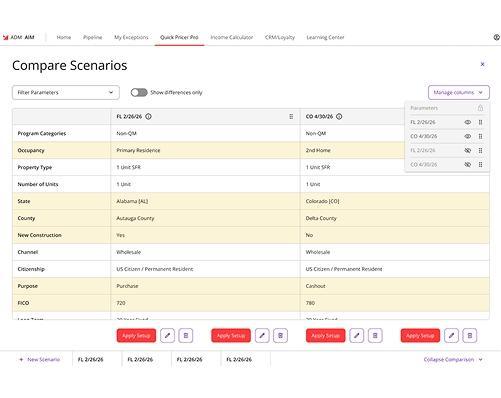This screenshot has height=398, width=501.
Task: Collapse Comparison using the bottom-right expander
Action: point(453,359)
